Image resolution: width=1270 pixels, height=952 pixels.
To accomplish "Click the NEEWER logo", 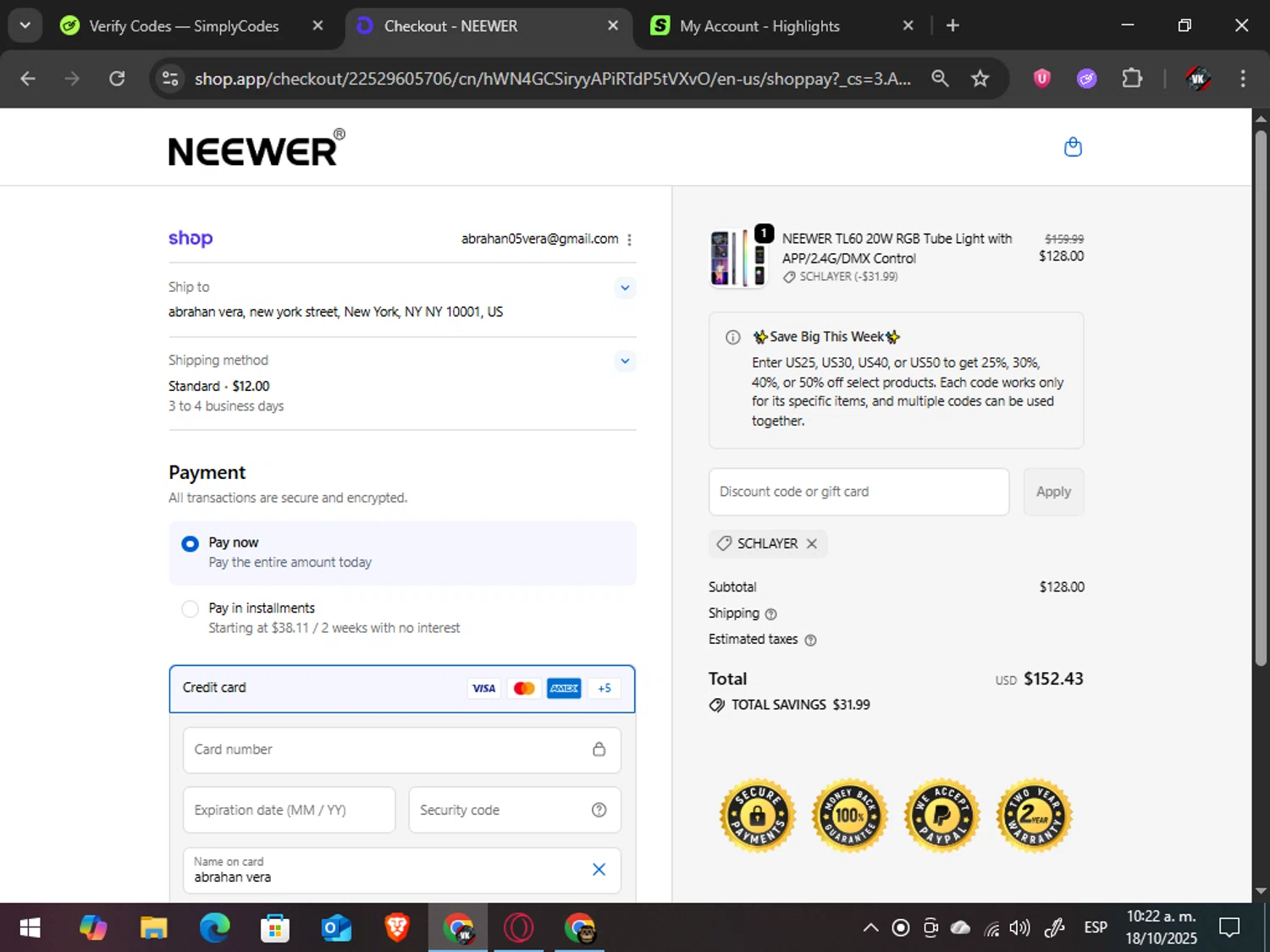I will [257, 147].
